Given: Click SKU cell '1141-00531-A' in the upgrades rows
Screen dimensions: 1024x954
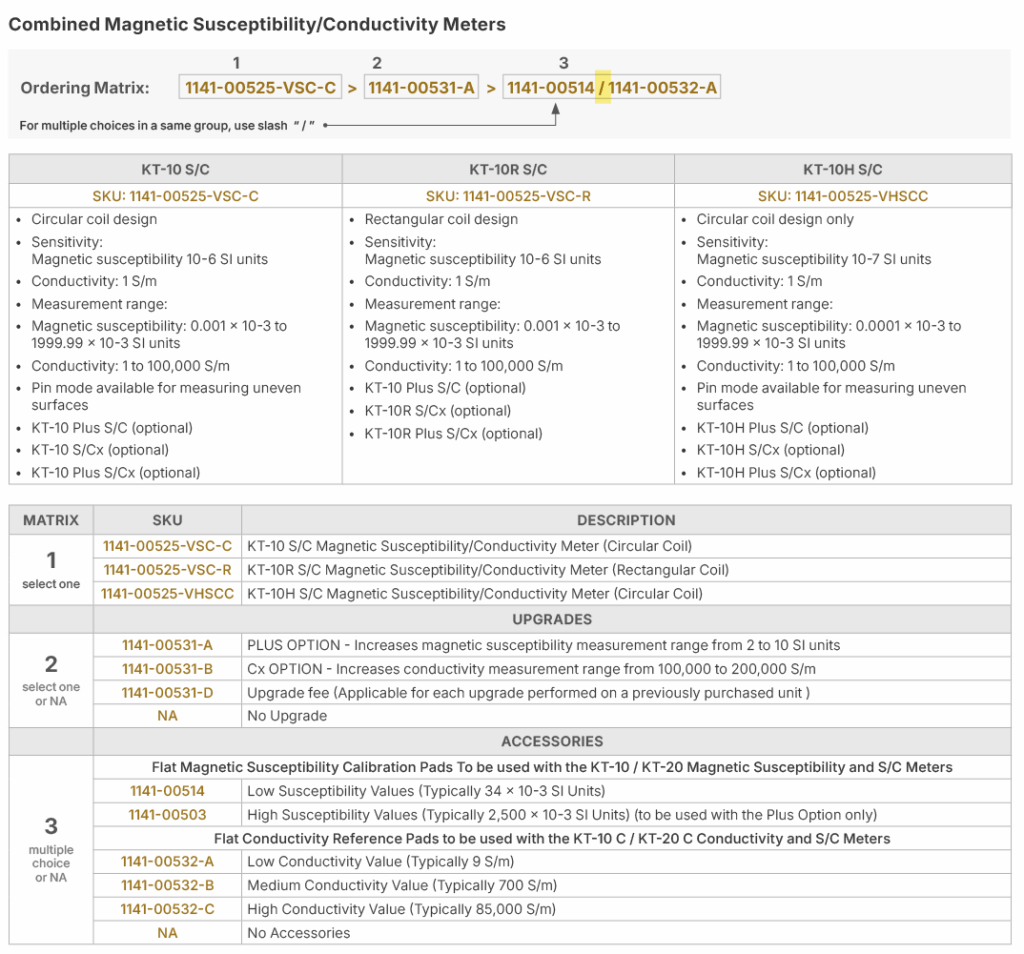Looking at the screenshot, I should 167,645.
